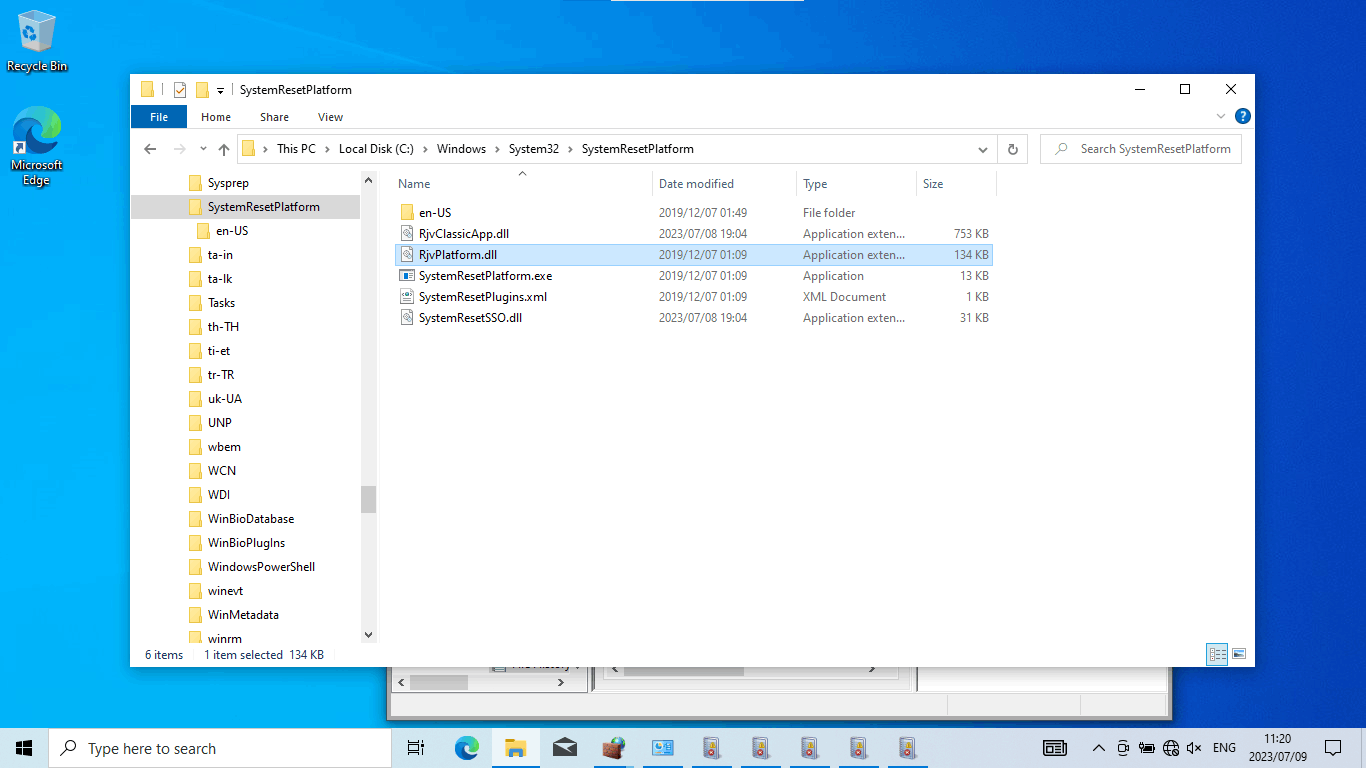The image size is (1366, 768).
Task: Open File Explorer from the taskbar
Action: [x=515, y=747]
